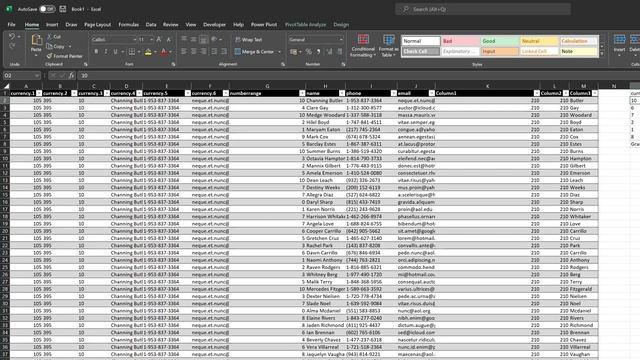Toggle the Bottom Align button
The height and width of the screenshot is (360, 640).
(203, 39)
